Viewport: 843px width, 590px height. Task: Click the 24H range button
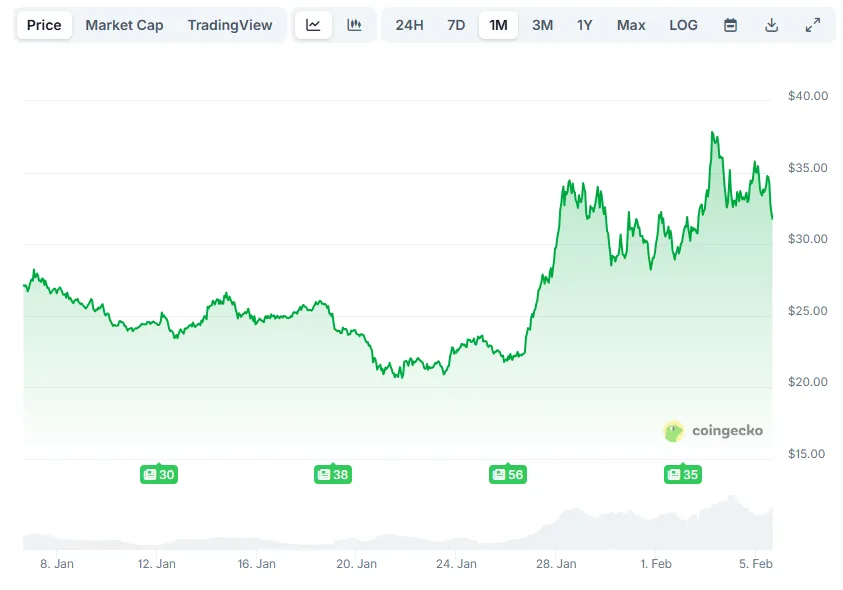click(x=409, y=25)
